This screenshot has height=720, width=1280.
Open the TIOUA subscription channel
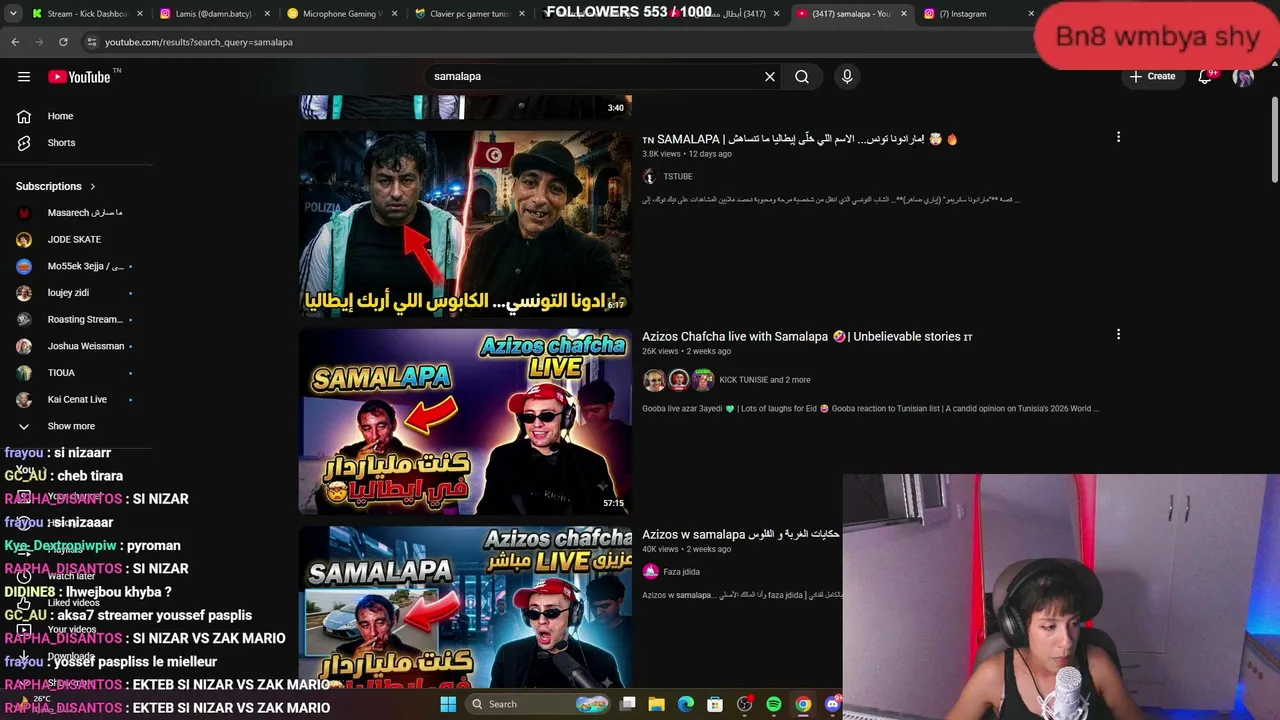(x=76, y=373)
